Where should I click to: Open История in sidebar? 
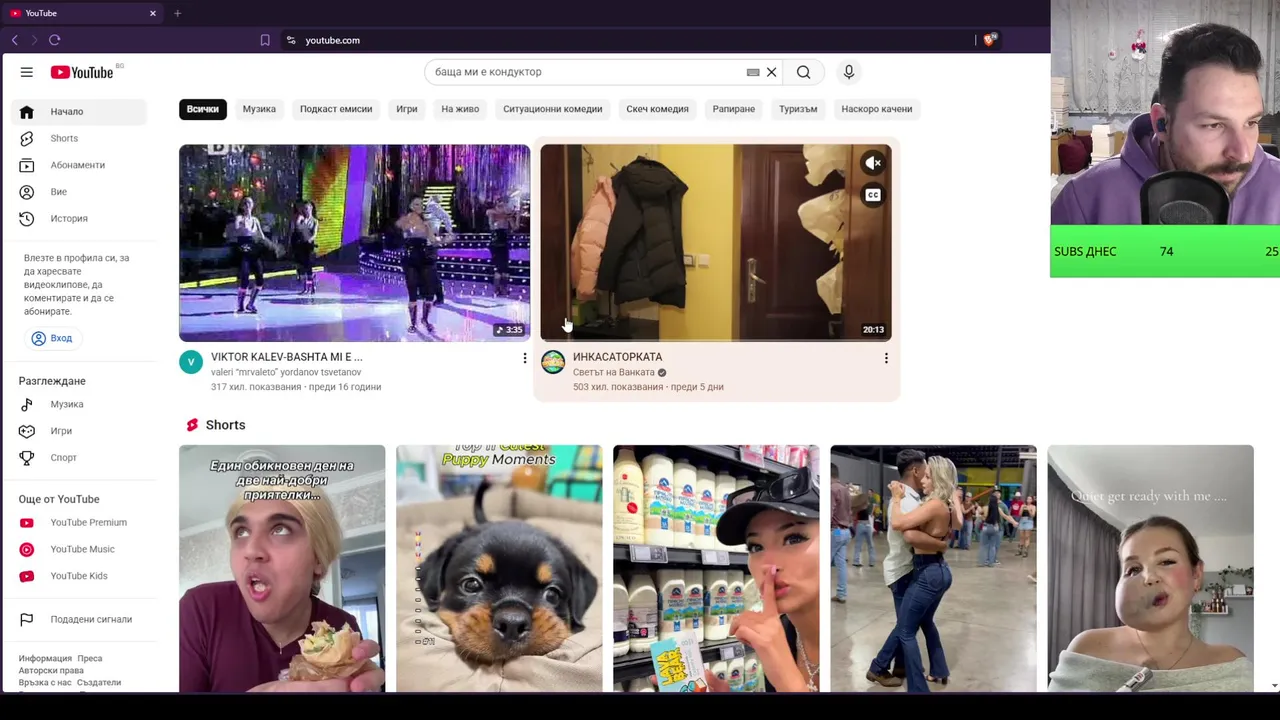(81, 218)
